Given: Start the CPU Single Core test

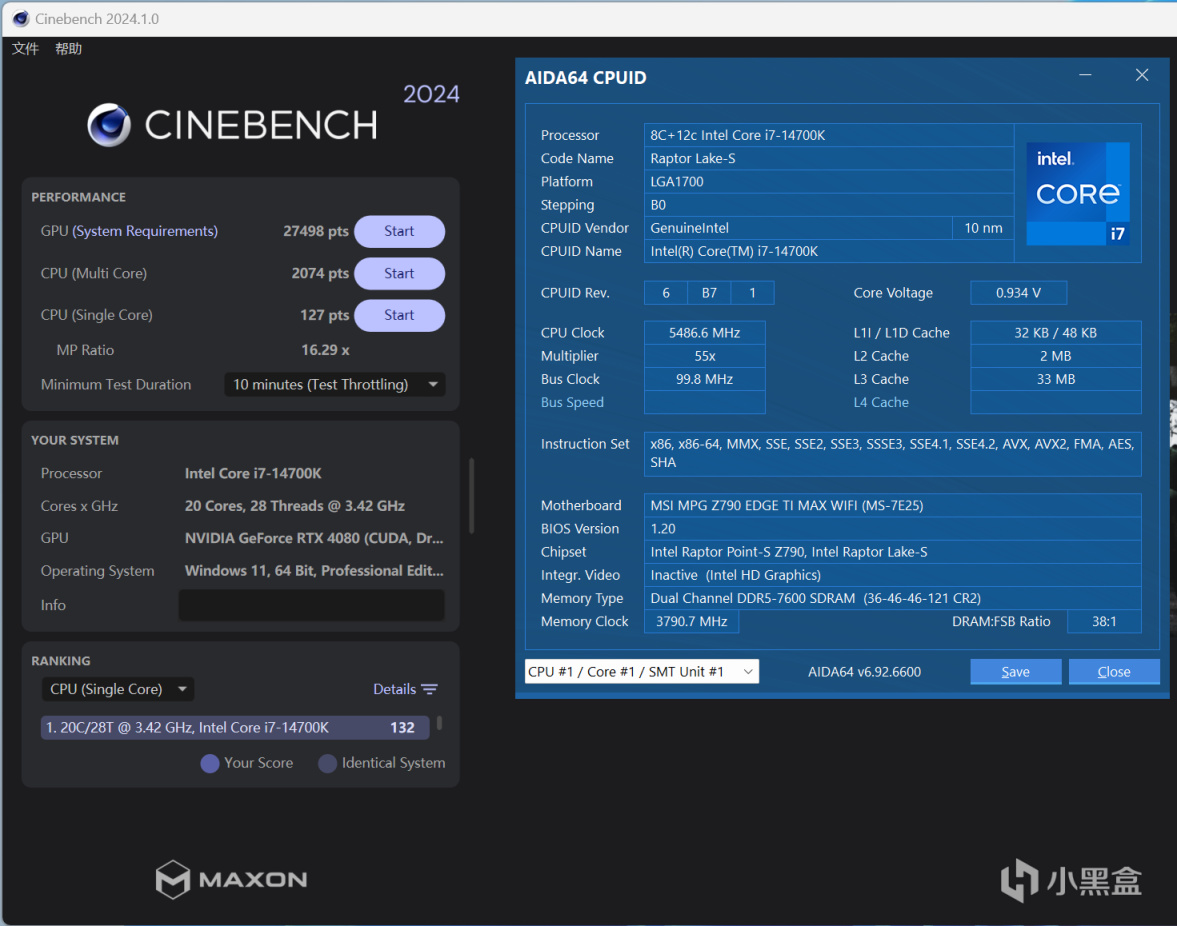Looking at the screenshot, I should click(399, 315).
